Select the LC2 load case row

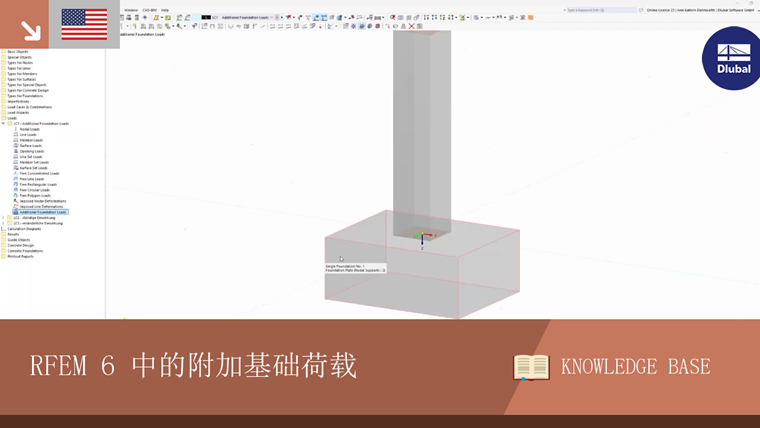32,218
